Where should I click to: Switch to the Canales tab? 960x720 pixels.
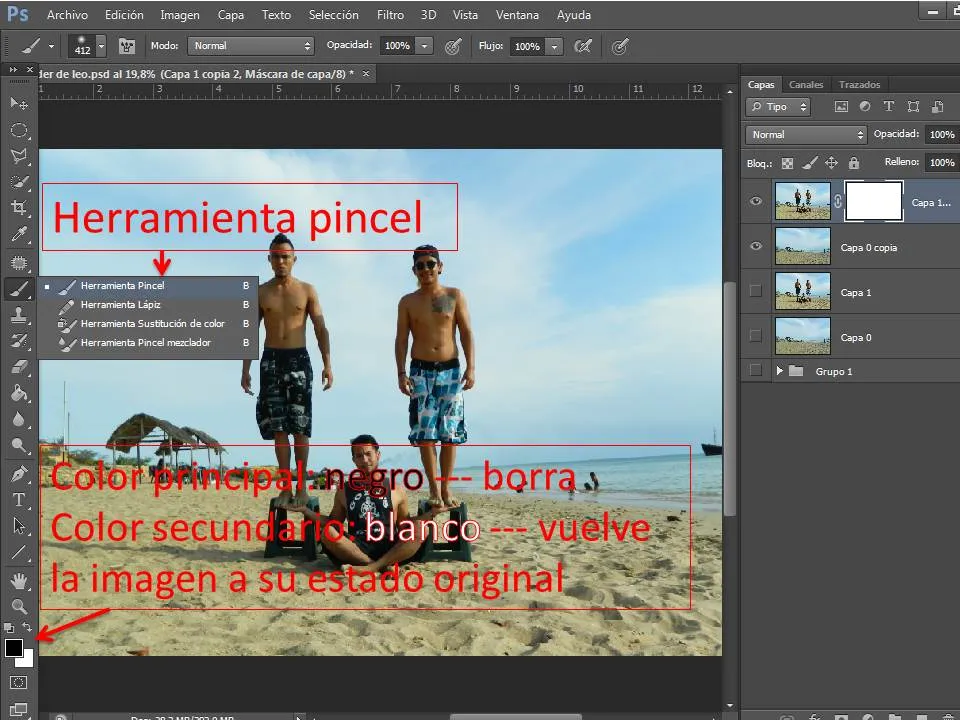806,84
